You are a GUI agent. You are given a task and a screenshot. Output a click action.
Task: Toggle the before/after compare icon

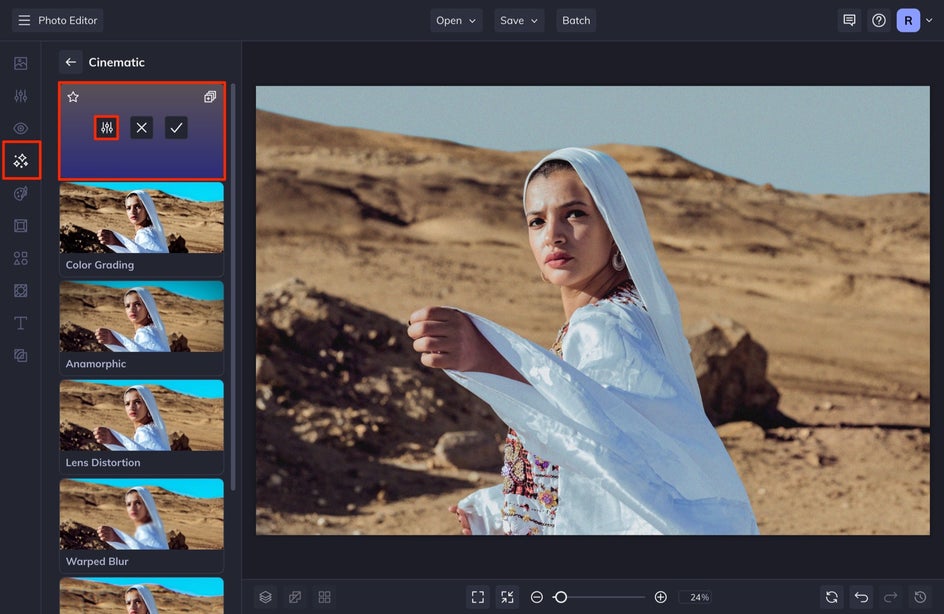295,597
